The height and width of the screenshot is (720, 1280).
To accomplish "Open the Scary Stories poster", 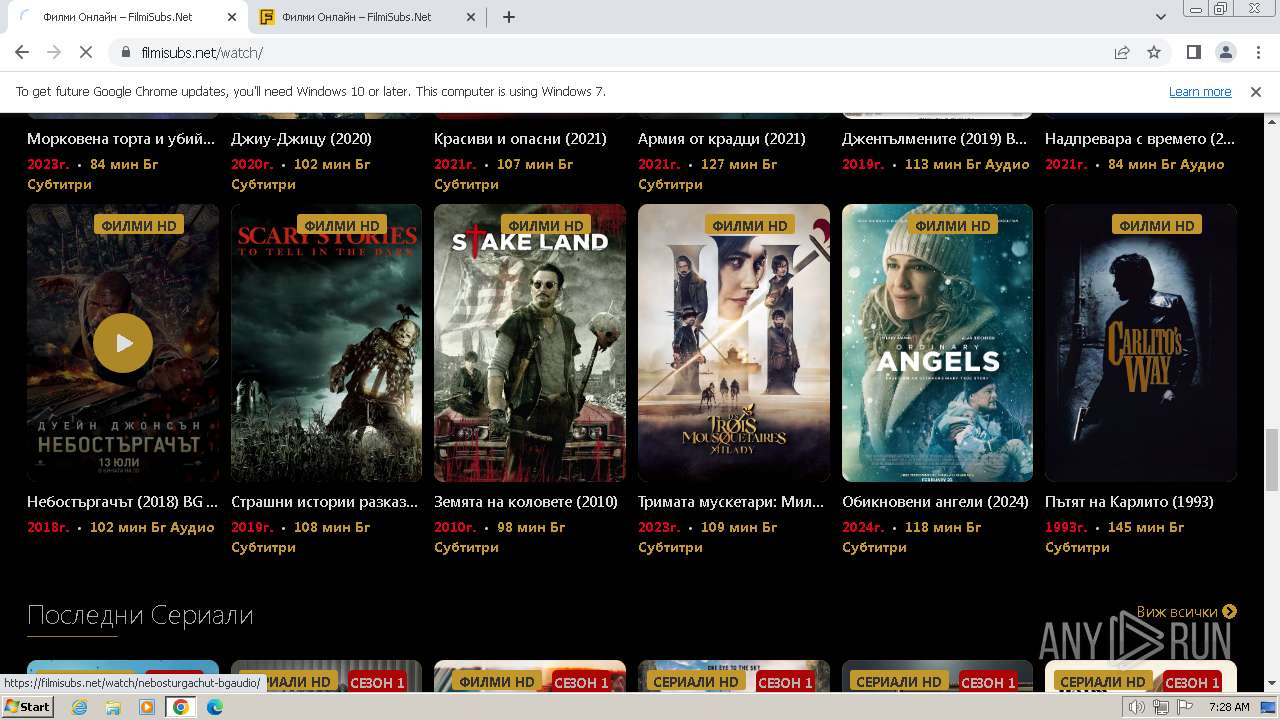I will [x=326, y=343].
